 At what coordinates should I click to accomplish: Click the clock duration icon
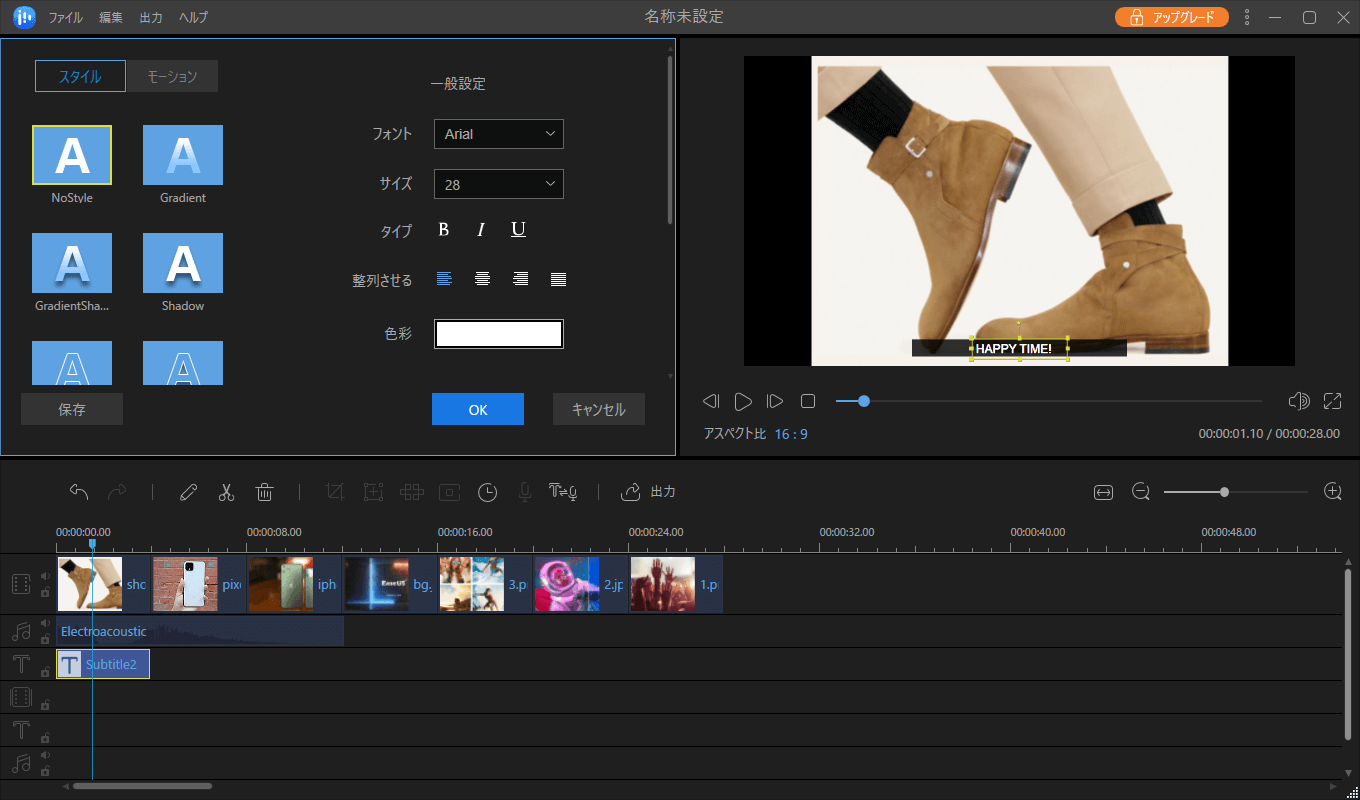pos(487,492)
